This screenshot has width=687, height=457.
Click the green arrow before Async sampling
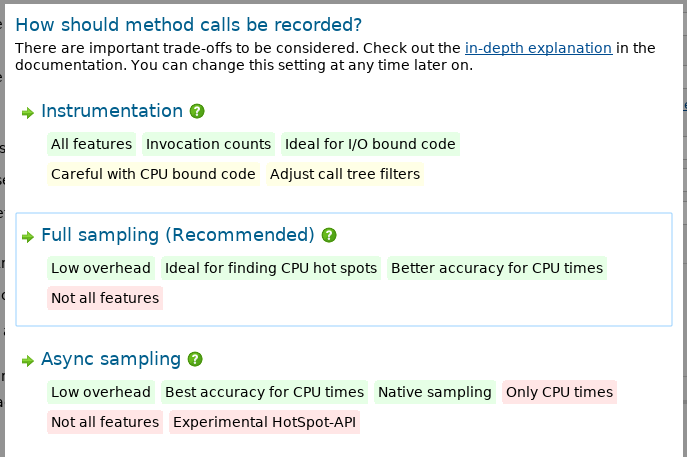pos(28,361)
